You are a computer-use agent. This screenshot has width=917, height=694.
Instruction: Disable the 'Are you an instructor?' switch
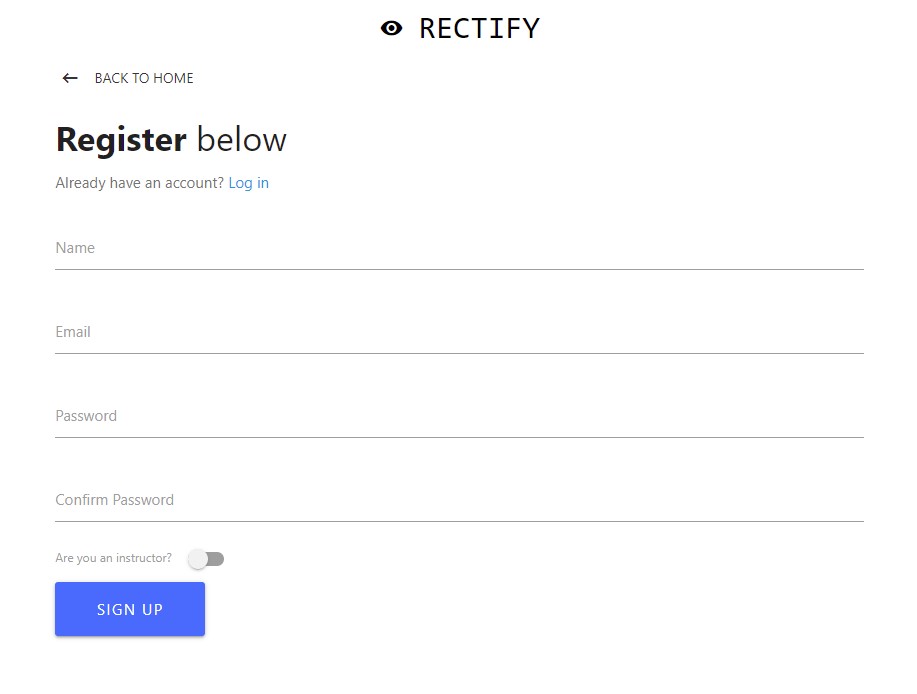point(206,558)
